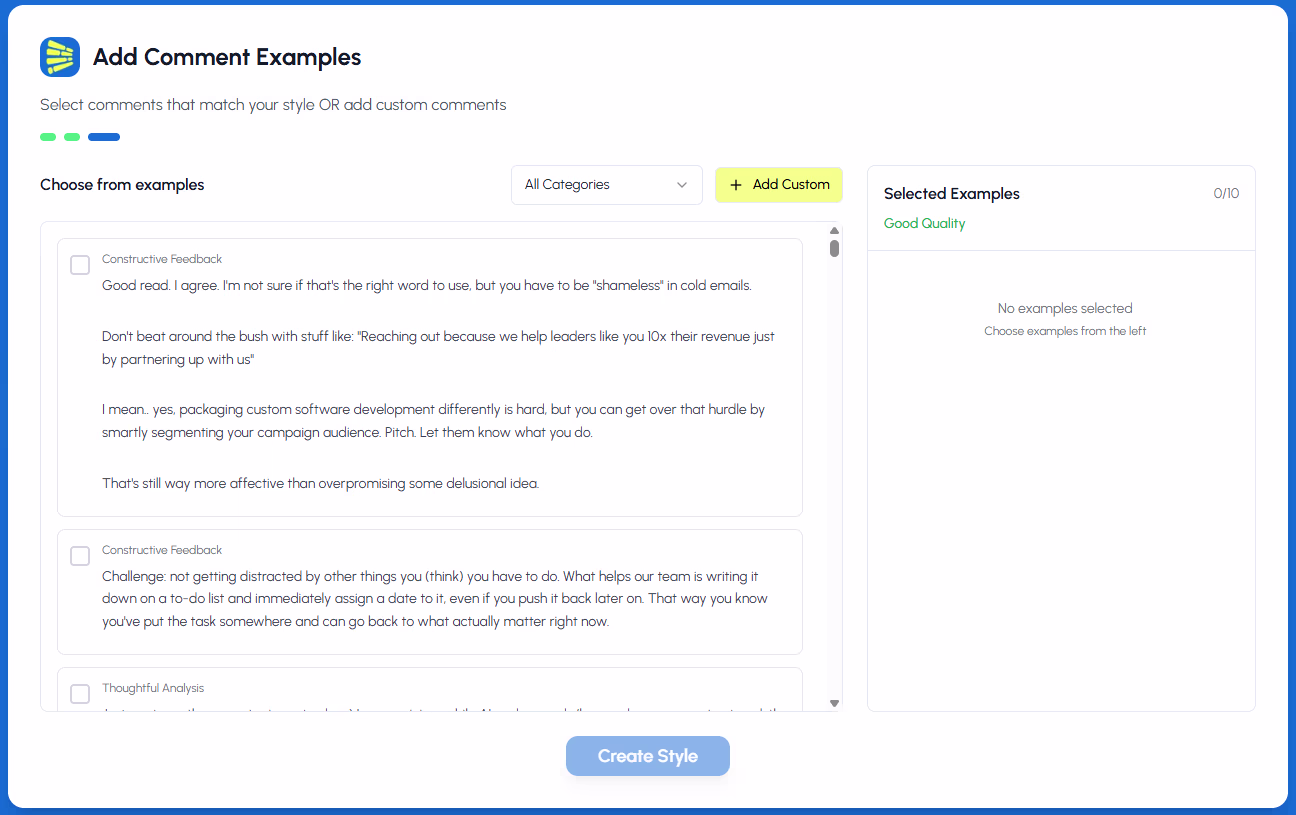
Task: Click the scrollbar down arrow icon
Action: coord(833,703)
